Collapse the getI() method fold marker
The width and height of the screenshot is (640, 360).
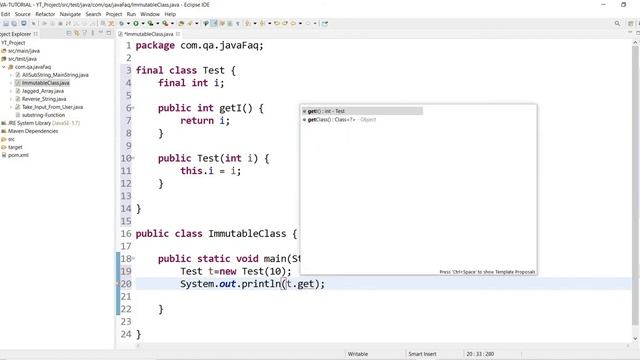[133, 108]
